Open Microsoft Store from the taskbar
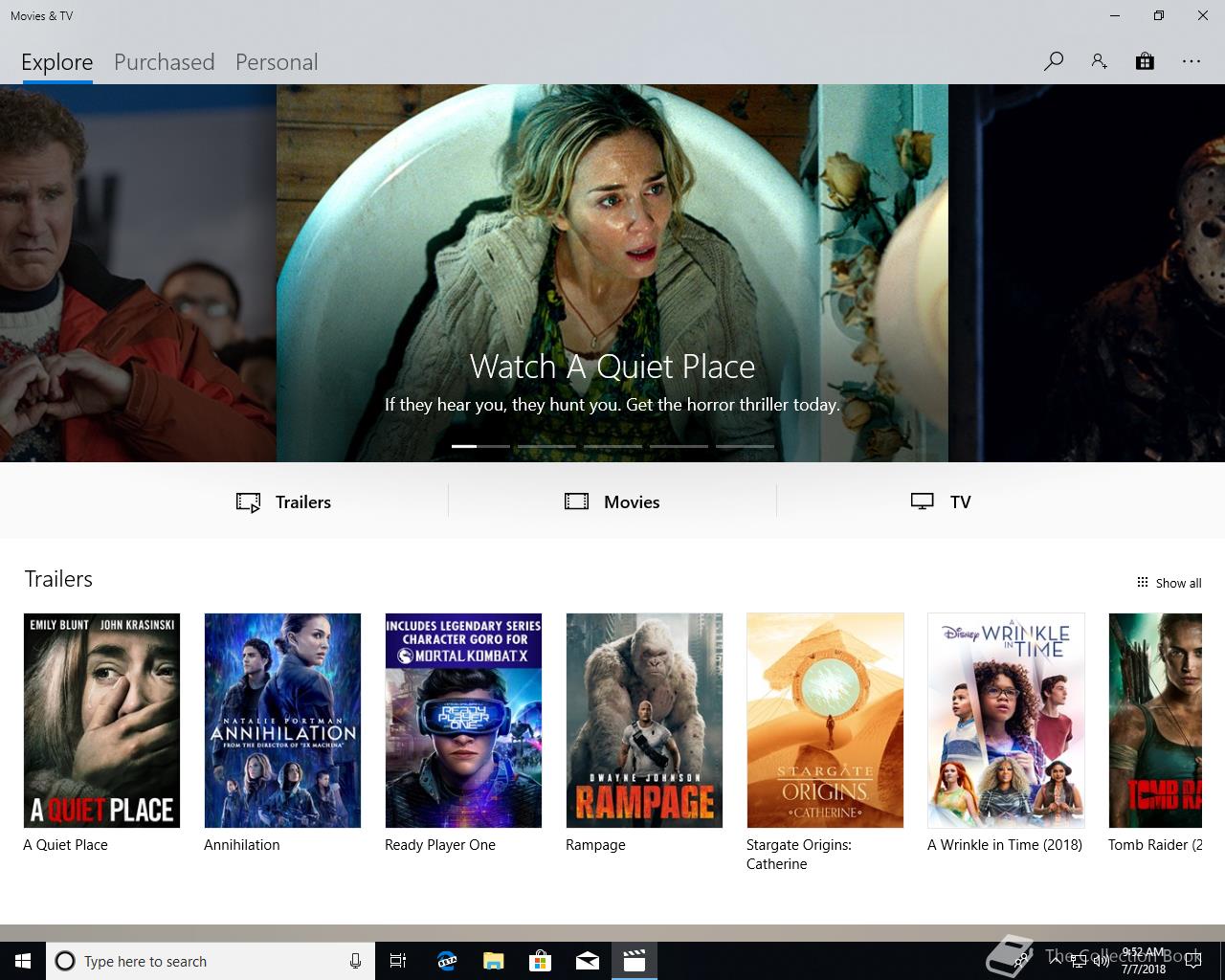1225x980 pixels. point(540,961)
